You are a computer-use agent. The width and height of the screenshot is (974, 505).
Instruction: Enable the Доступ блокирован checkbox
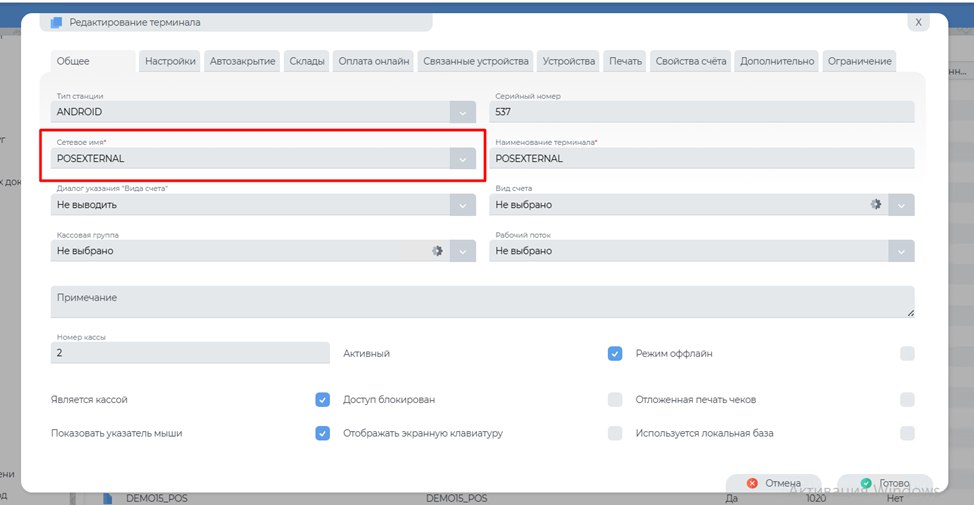tap(615, 400)
